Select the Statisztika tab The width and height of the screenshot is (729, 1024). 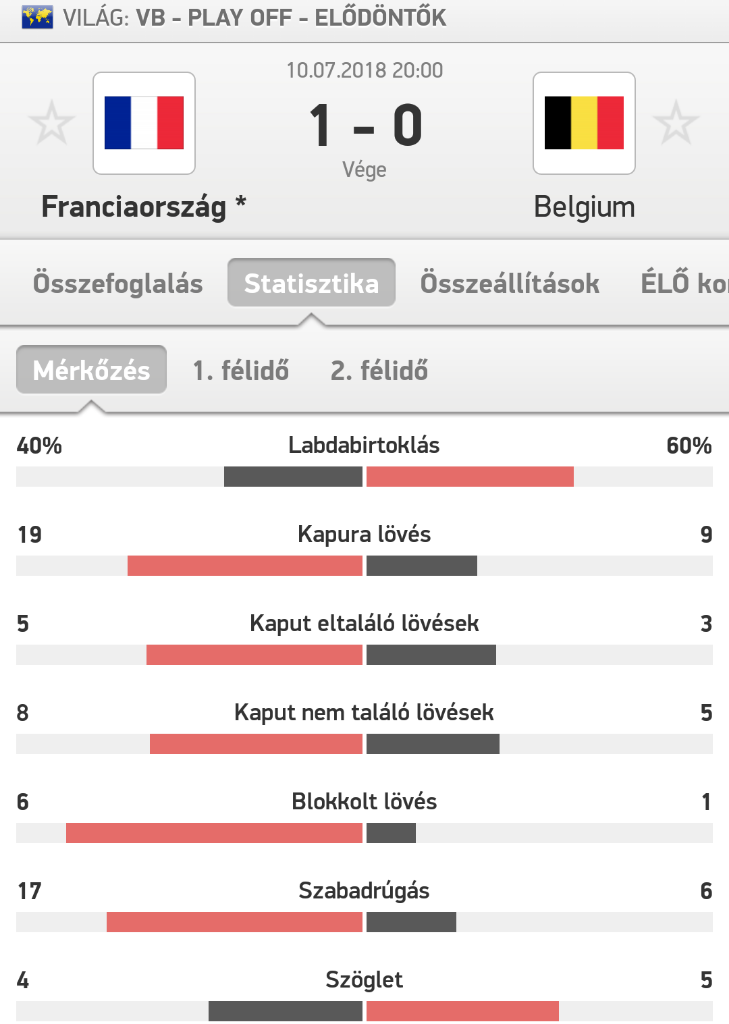click(311, 283)
